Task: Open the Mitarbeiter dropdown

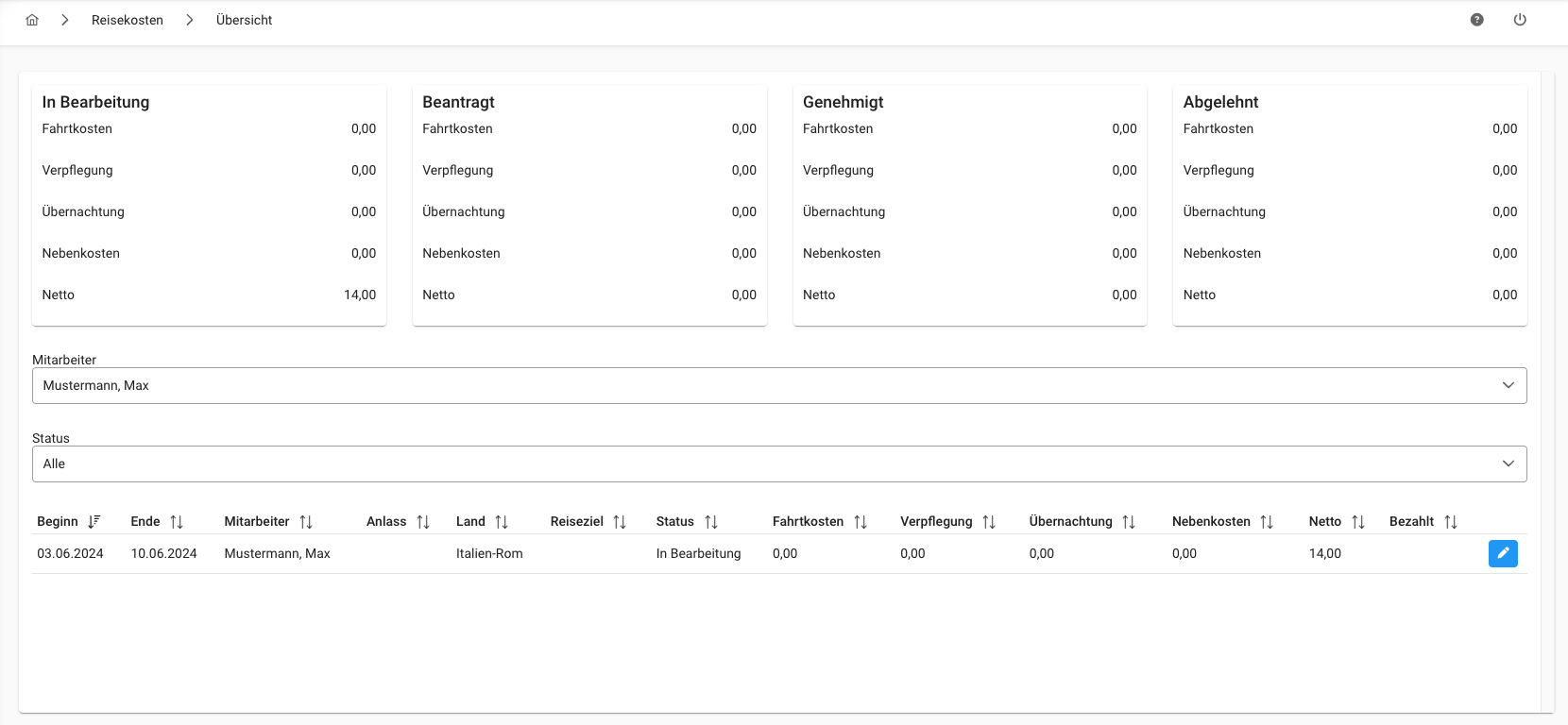Action: pos(778,385)
